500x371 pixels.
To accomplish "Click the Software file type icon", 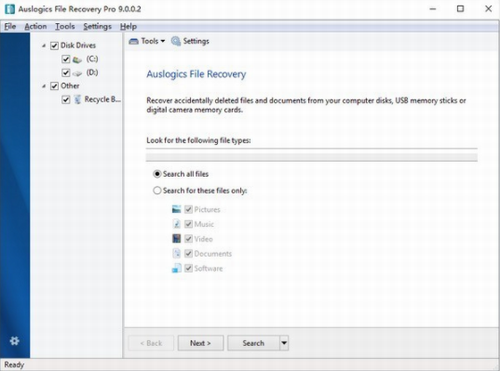I will 176,268.
